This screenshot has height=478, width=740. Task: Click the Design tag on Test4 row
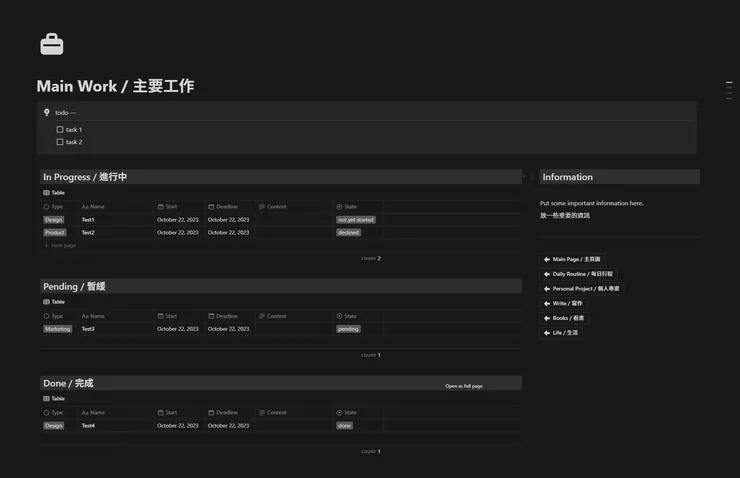[x=54, y=426]
